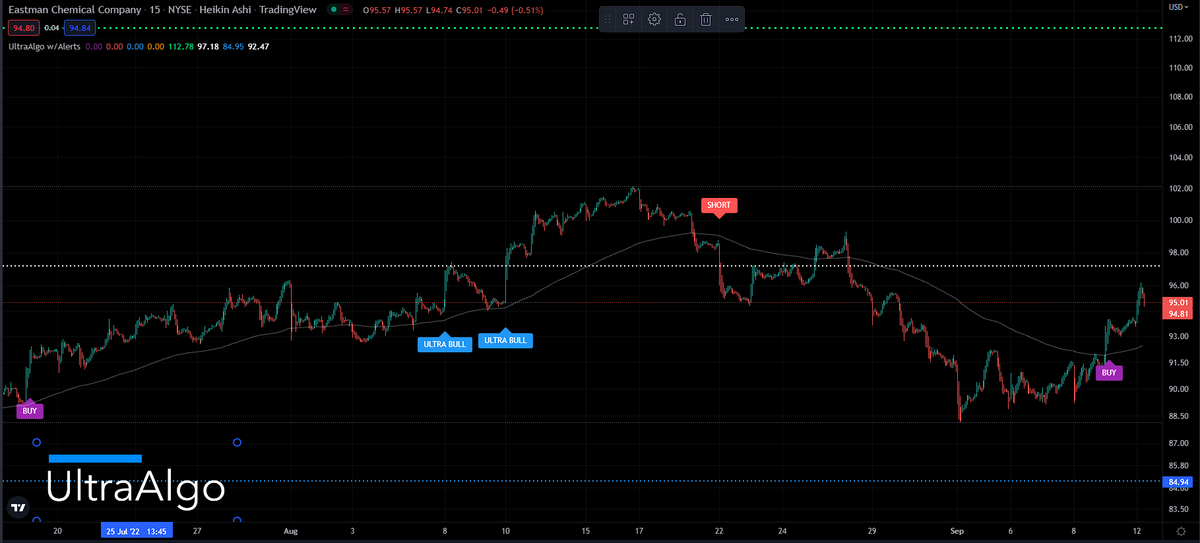
Task: Click the upper-right blue selection handle circle
Action: click(x=237, y=442)
